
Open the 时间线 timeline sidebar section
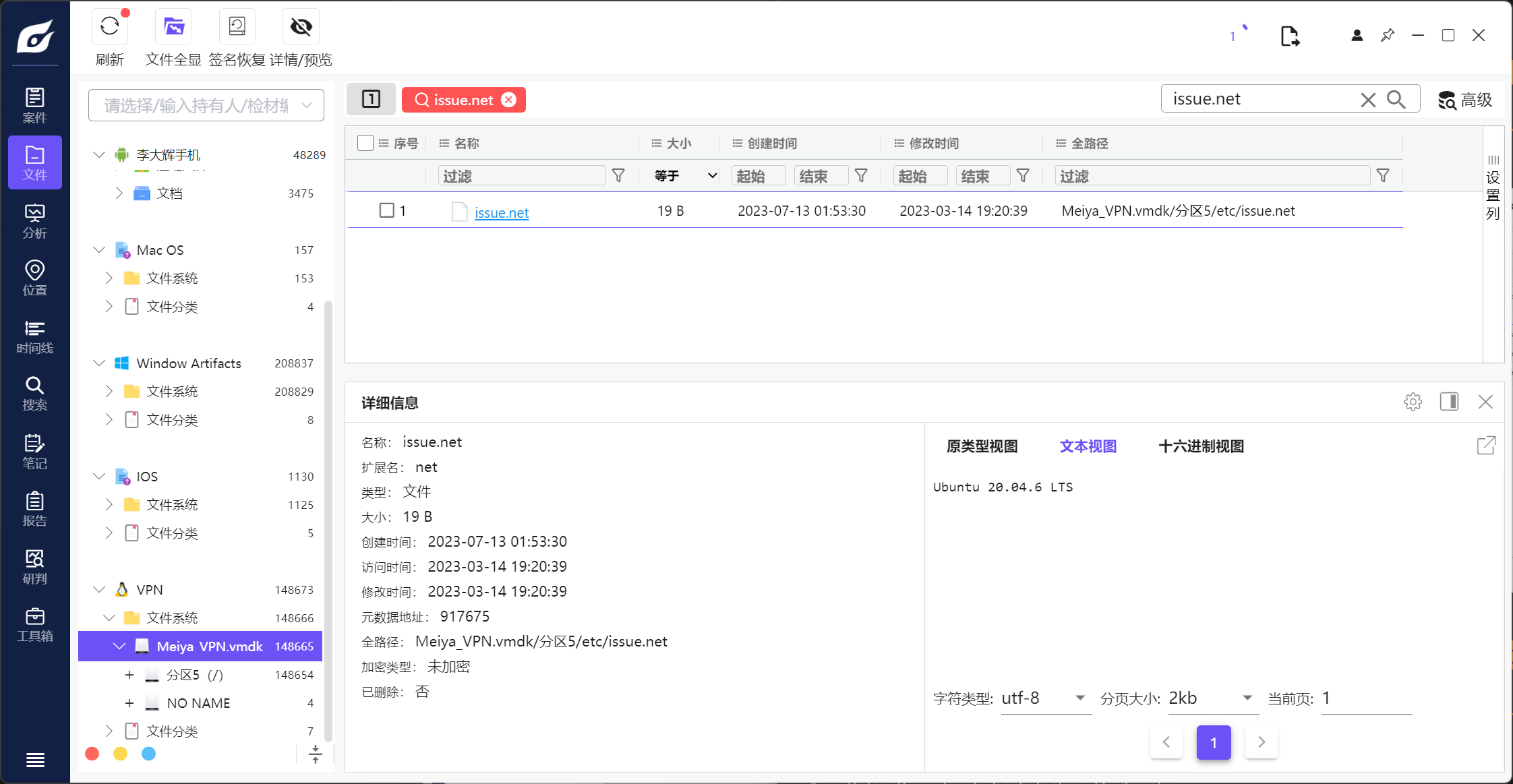coord(34,336)
